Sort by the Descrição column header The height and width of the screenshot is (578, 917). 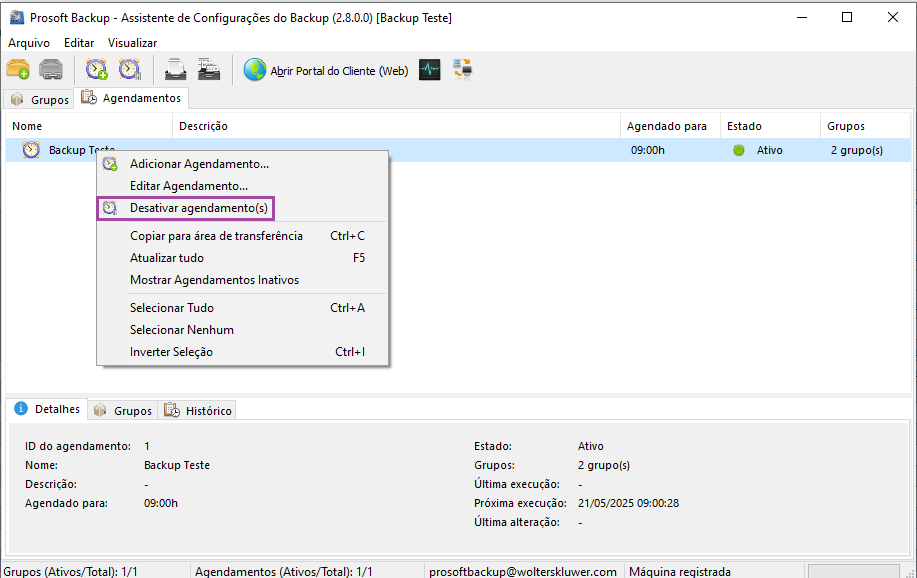[x=397, y=126]
